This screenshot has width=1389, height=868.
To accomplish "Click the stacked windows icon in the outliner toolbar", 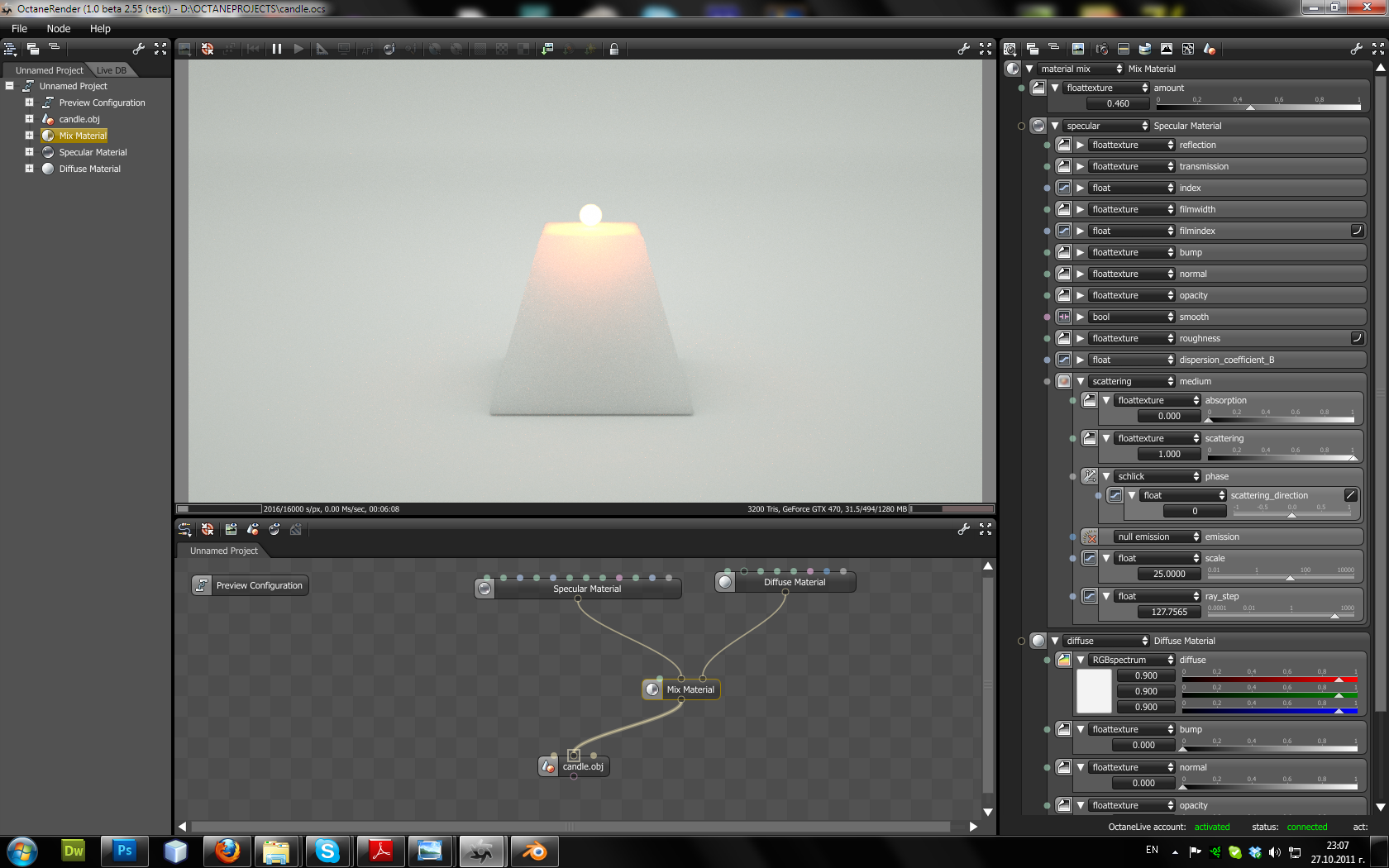I will tap(32, 49).
